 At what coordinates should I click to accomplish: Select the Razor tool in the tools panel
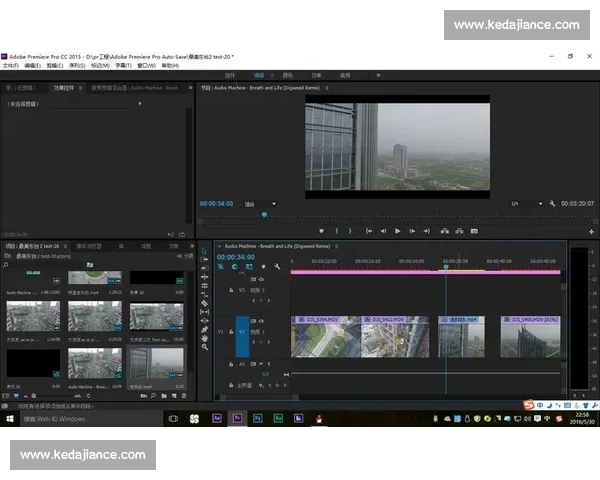(x=204, y=301)
